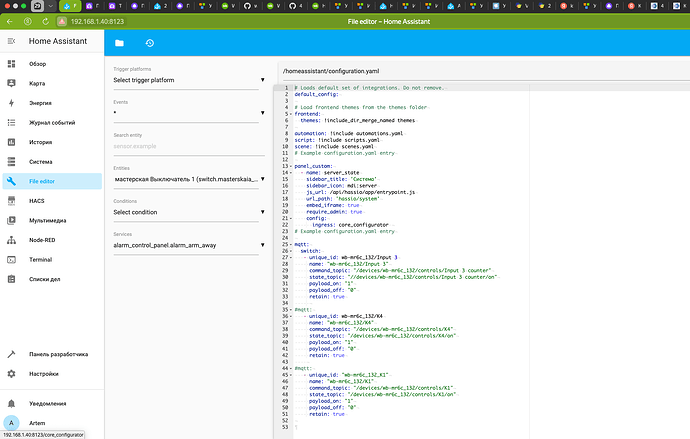Open the Настройки sidebar link

point(52,373)
